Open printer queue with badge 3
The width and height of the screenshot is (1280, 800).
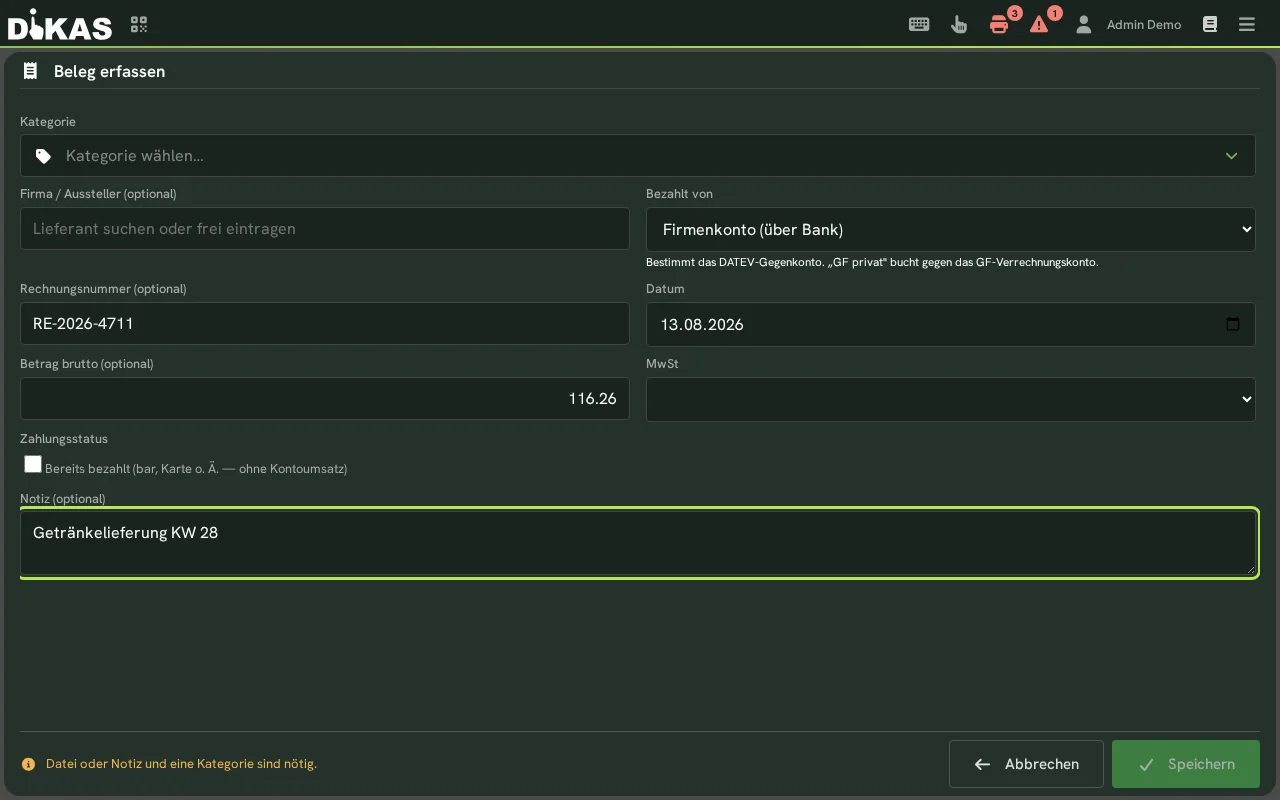click(999, 24)
